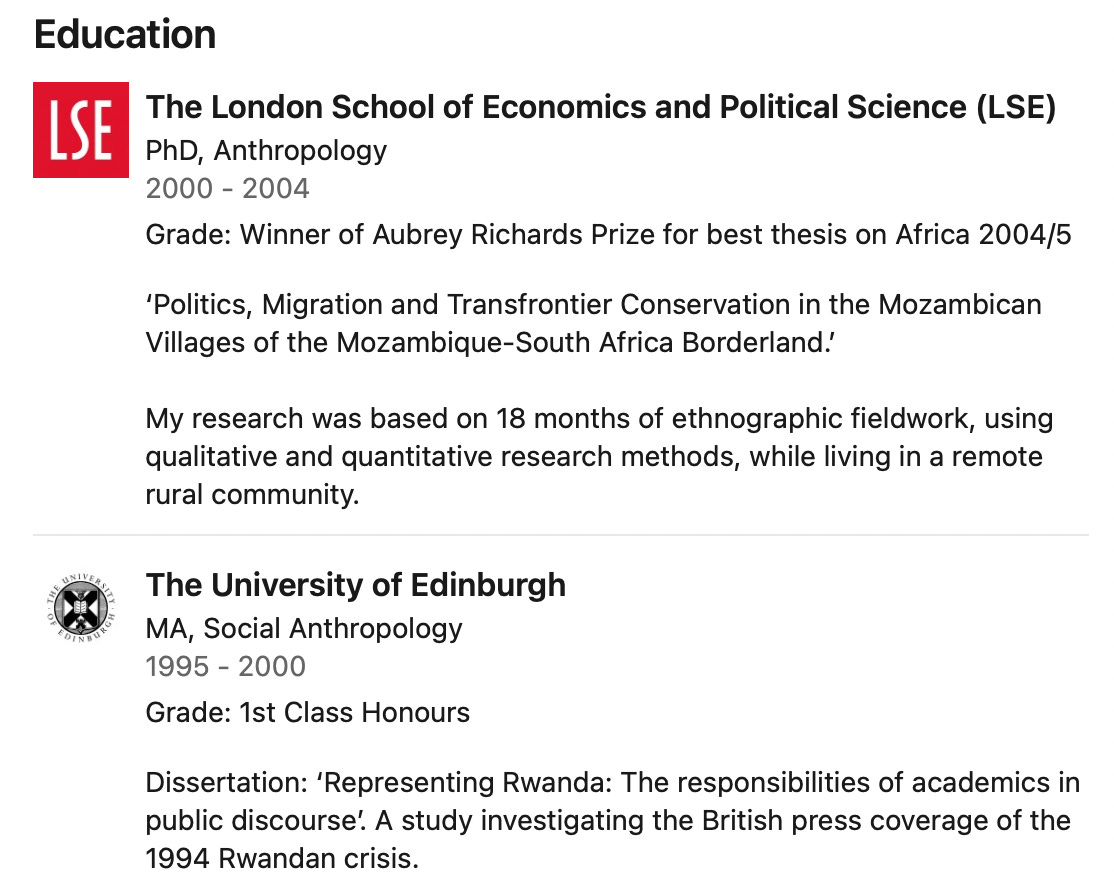
Task: Open The London School of Economics link
Action: tap(600, 108)
